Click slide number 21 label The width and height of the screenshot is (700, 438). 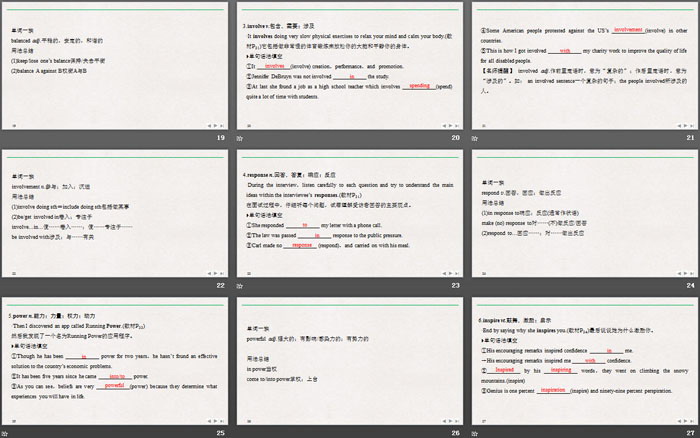691,138
